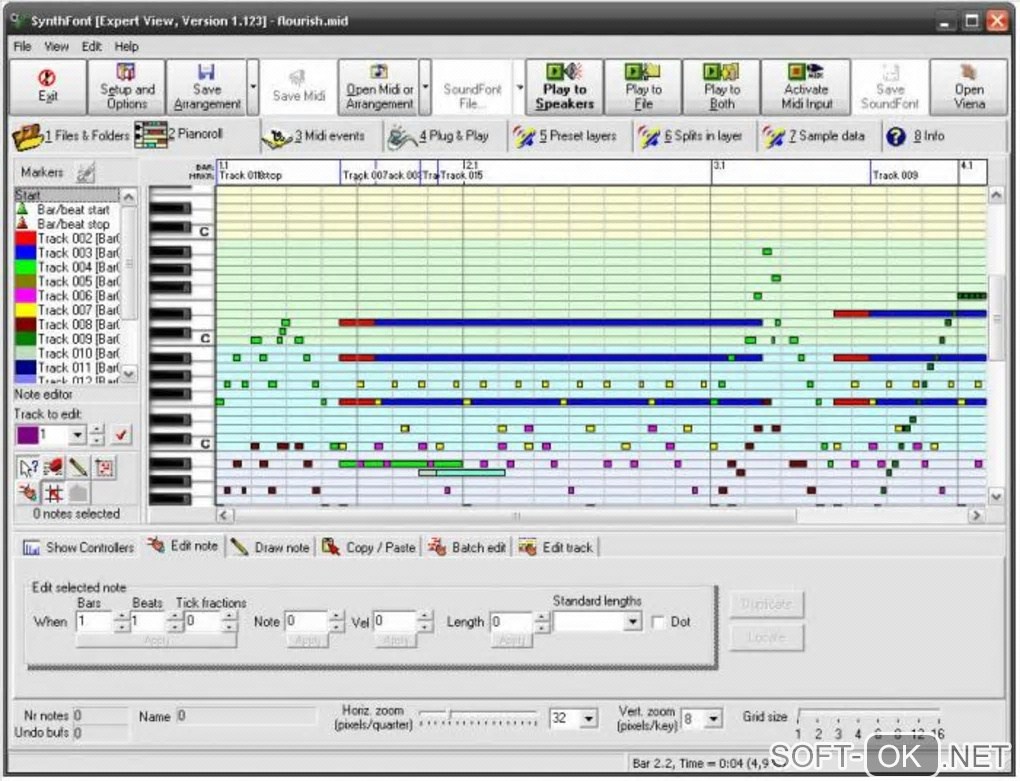Open the 5 Preset layers tab

564,136
